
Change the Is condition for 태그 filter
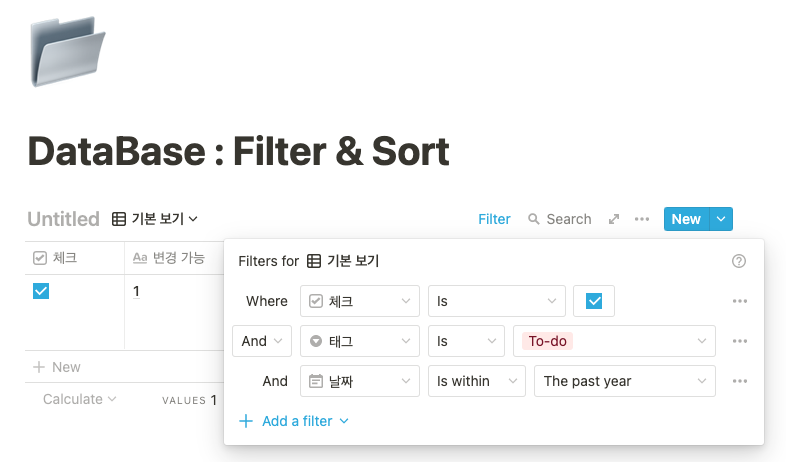point(466,341)
